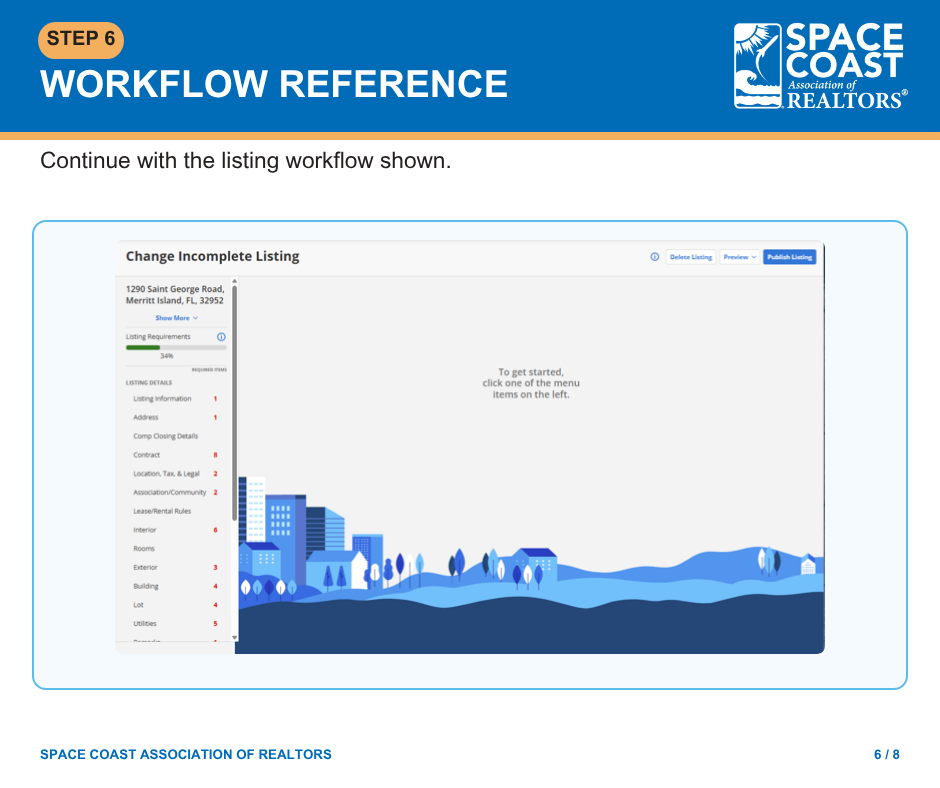Click the Change Incomplete Listing heading
The height and width of the screenshot is (788, 940).
point(212,256)
